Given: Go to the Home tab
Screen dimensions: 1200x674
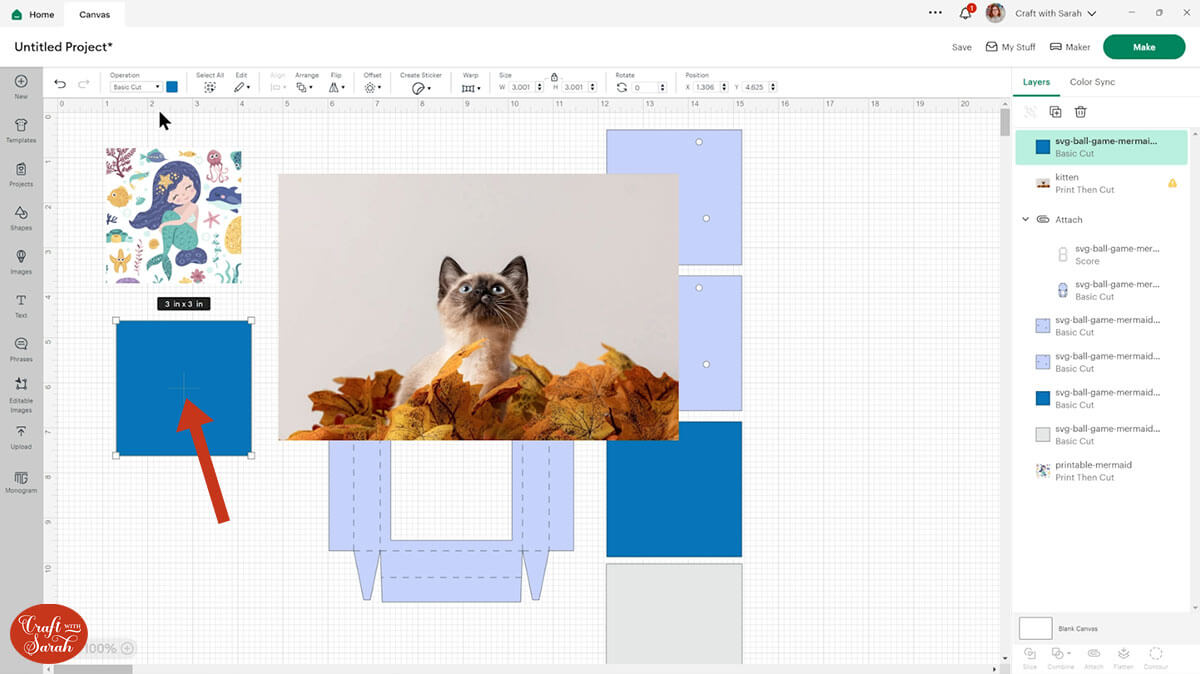Looking at the screenshot, I should [33, 15].
